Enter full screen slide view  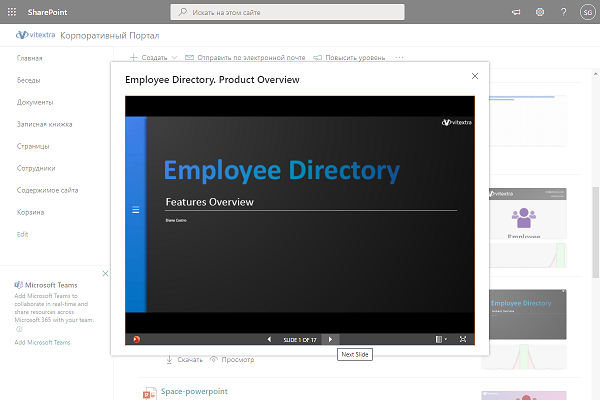coord(463,339)
